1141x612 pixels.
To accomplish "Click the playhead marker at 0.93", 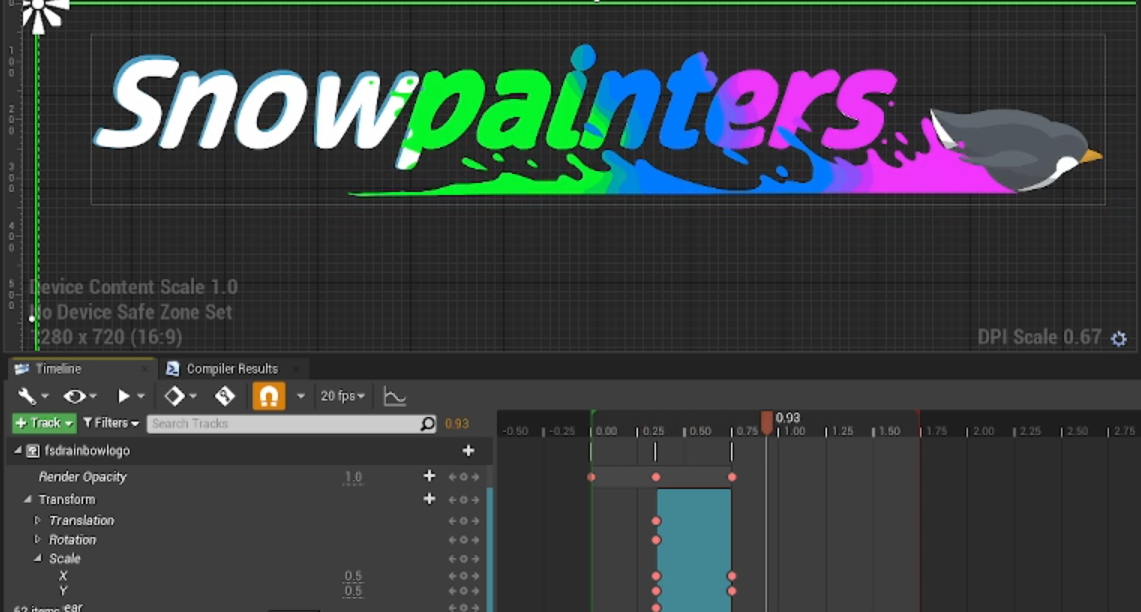I will point(767,422).
